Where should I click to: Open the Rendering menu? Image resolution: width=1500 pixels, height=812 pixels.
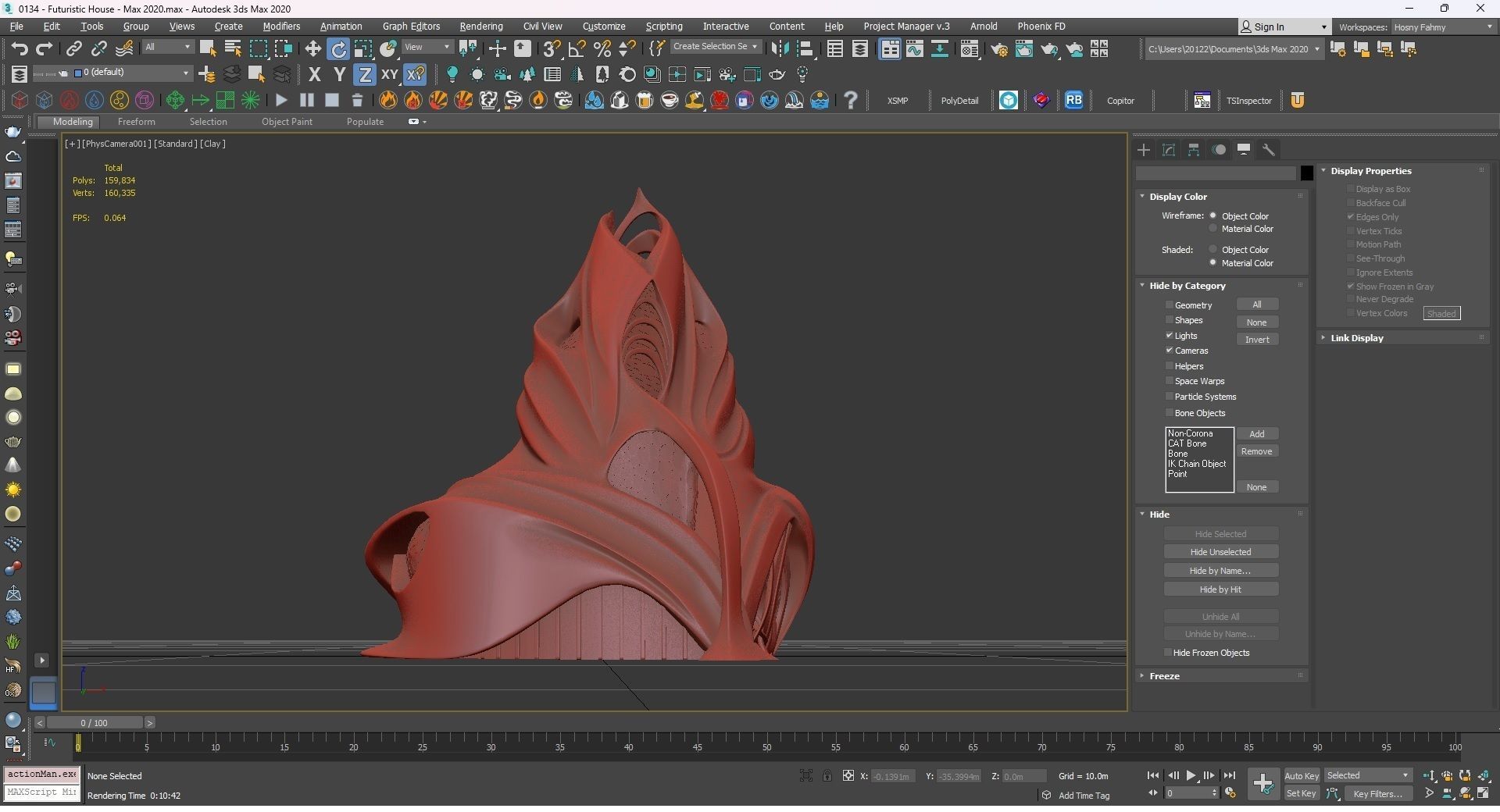(480, 27)
